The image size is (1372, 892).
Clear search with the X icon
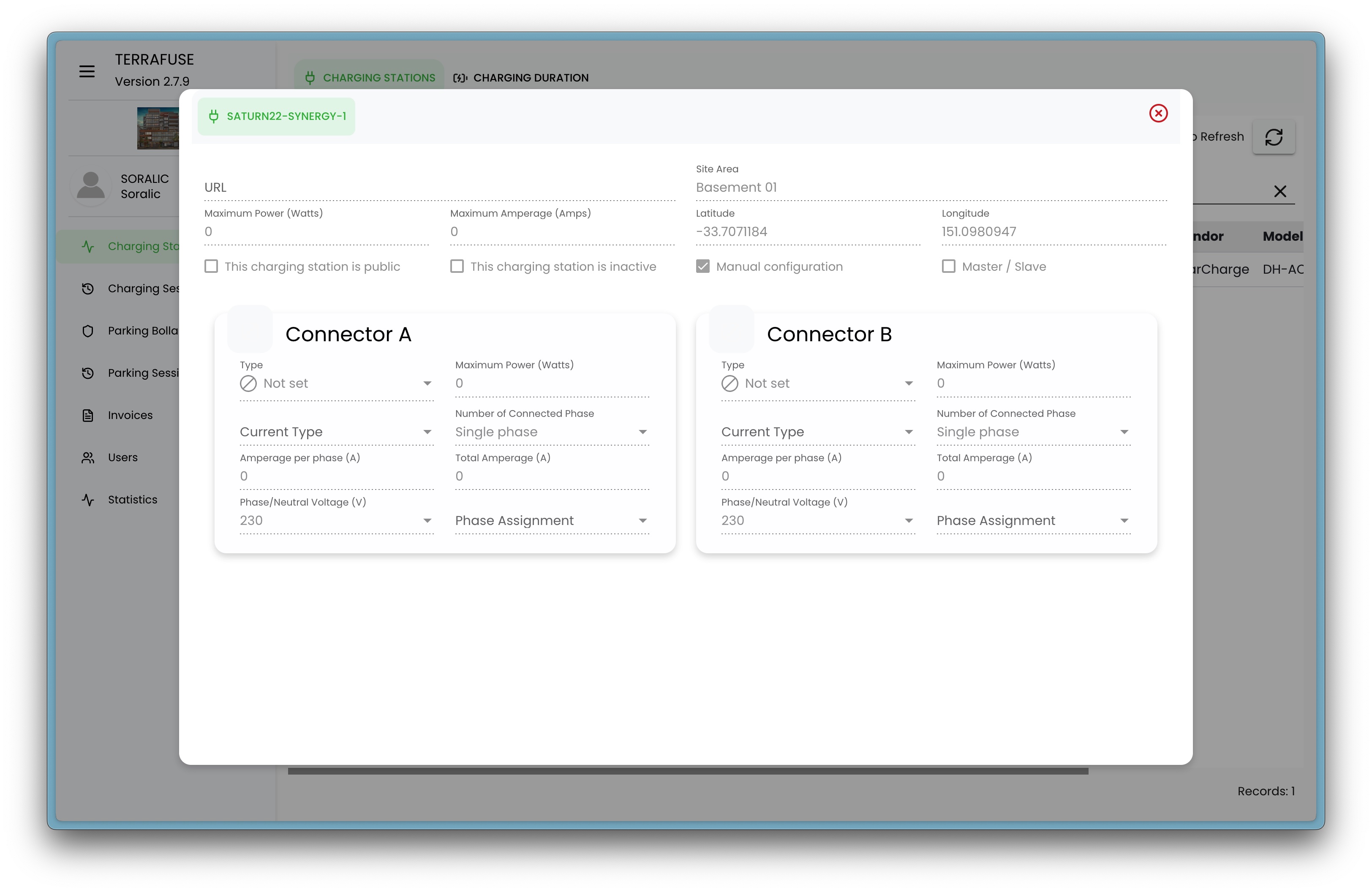click(x=1280, y=191)
